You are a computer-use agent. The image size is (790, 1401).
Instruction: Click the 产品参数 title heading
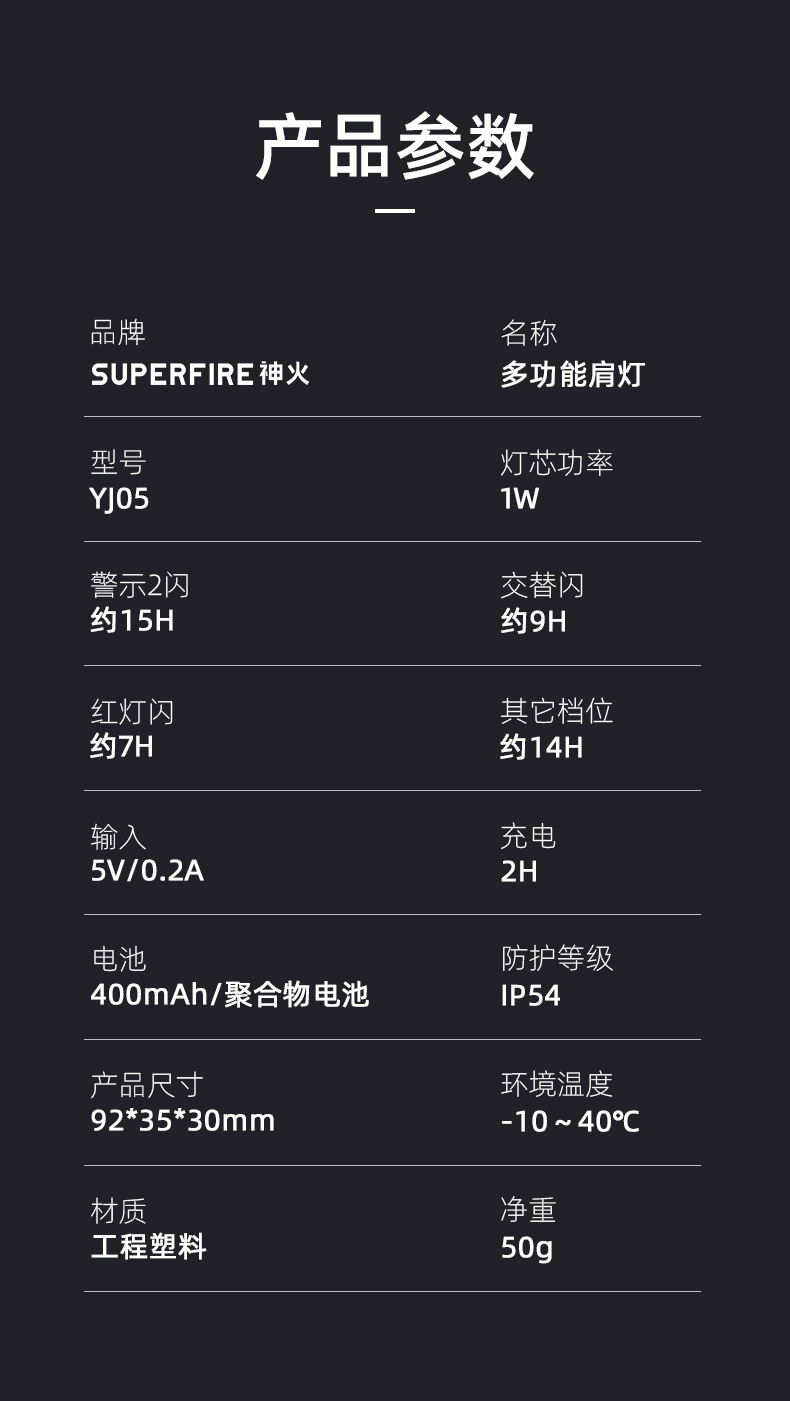[x=395, y=146]
